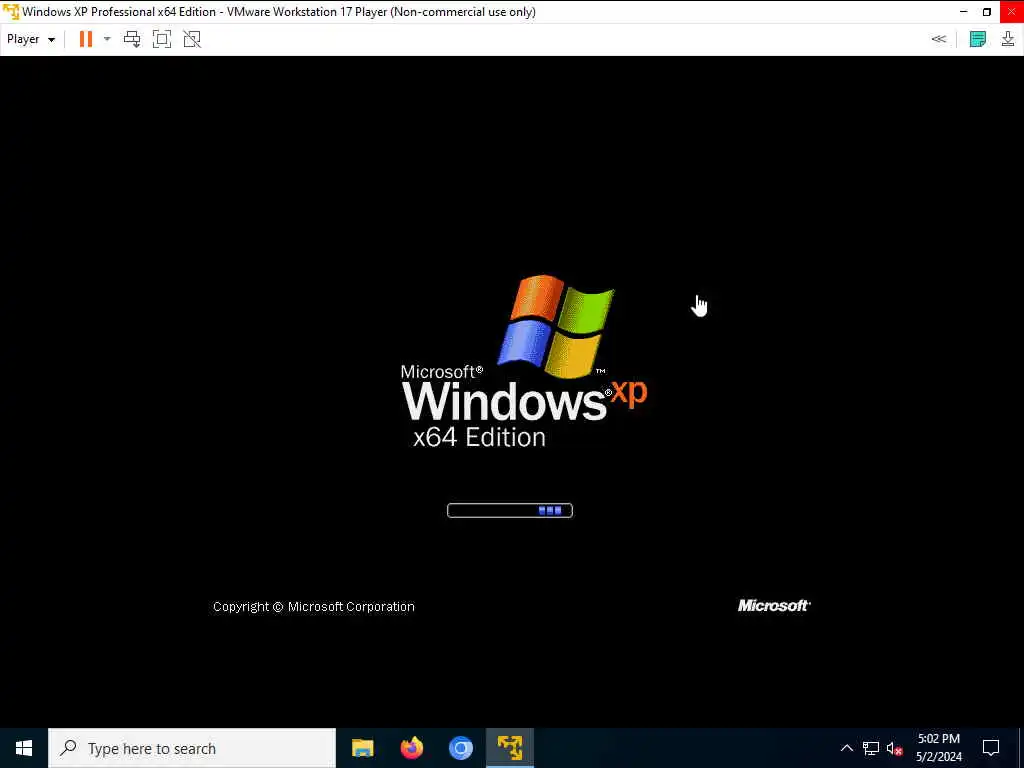Screen dimensions: 1024x768
Task: Open the notification center
Action: [991, 748]
